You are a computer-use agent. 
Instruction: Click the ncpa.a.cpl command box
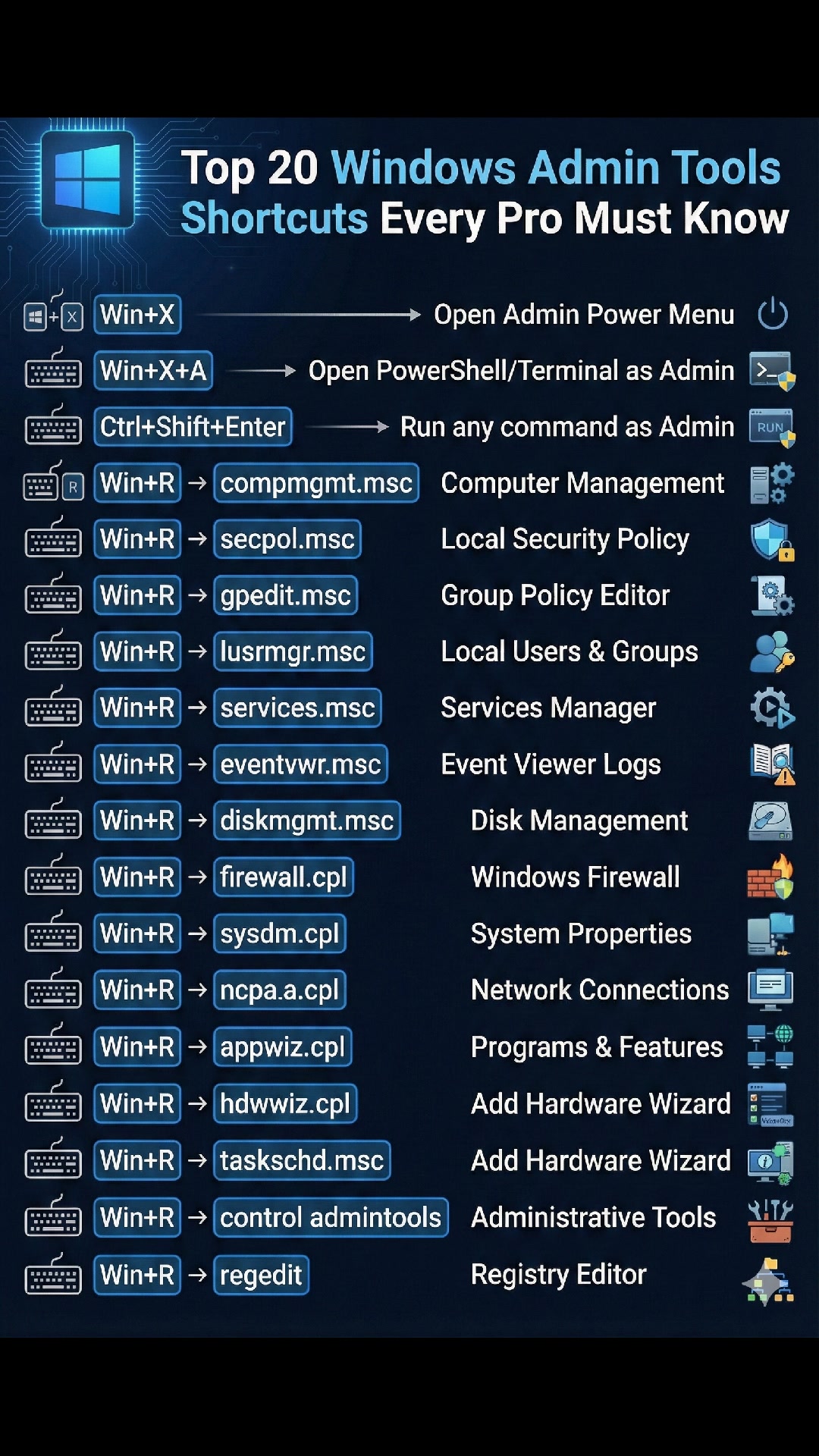(280, 990)
